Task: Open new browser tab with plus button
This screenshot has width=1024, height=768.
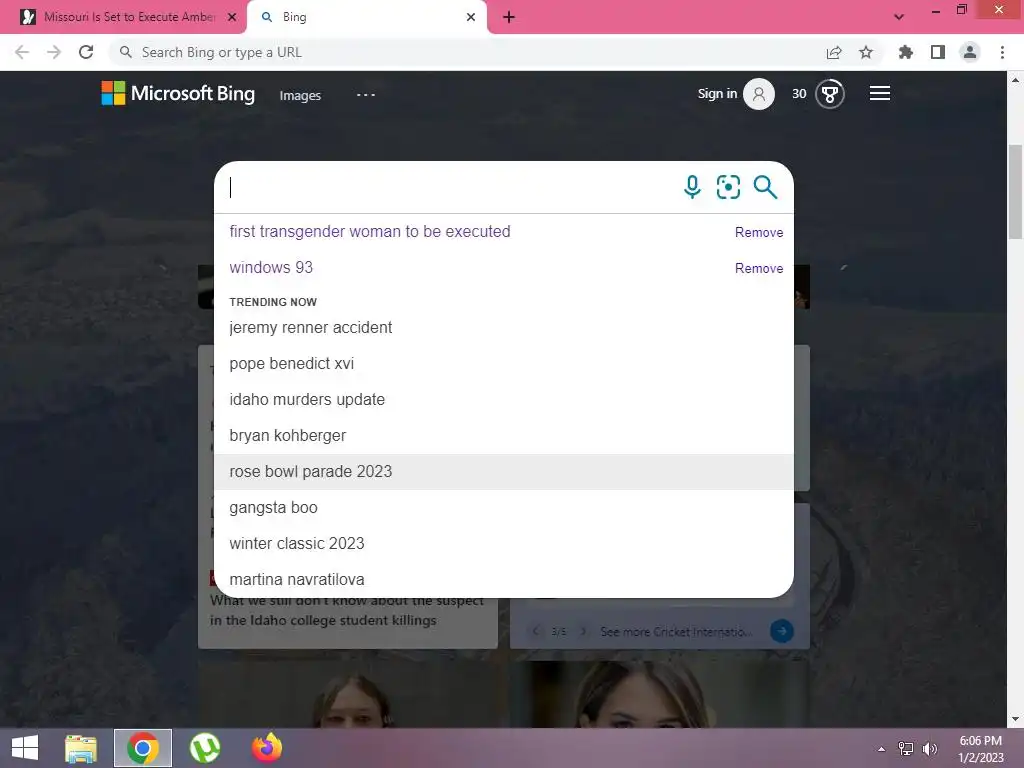Action: tap(509, 17)
